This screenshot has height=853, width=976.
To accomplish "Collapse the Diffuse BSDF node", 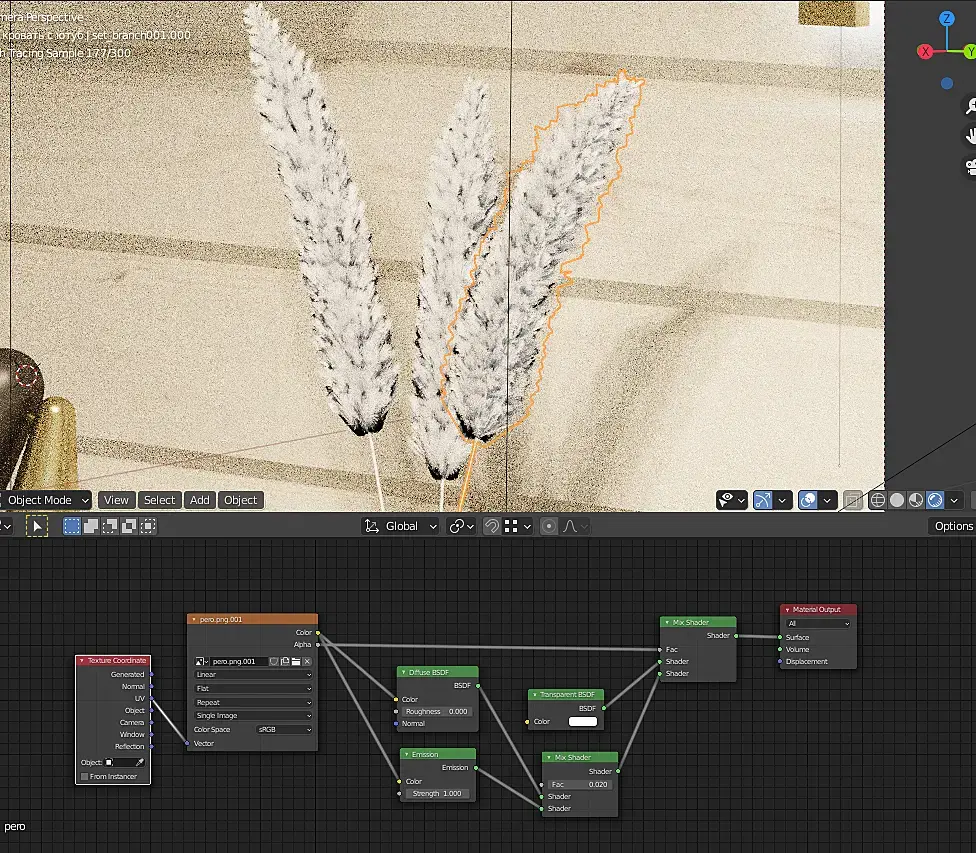I will [403, 672].
